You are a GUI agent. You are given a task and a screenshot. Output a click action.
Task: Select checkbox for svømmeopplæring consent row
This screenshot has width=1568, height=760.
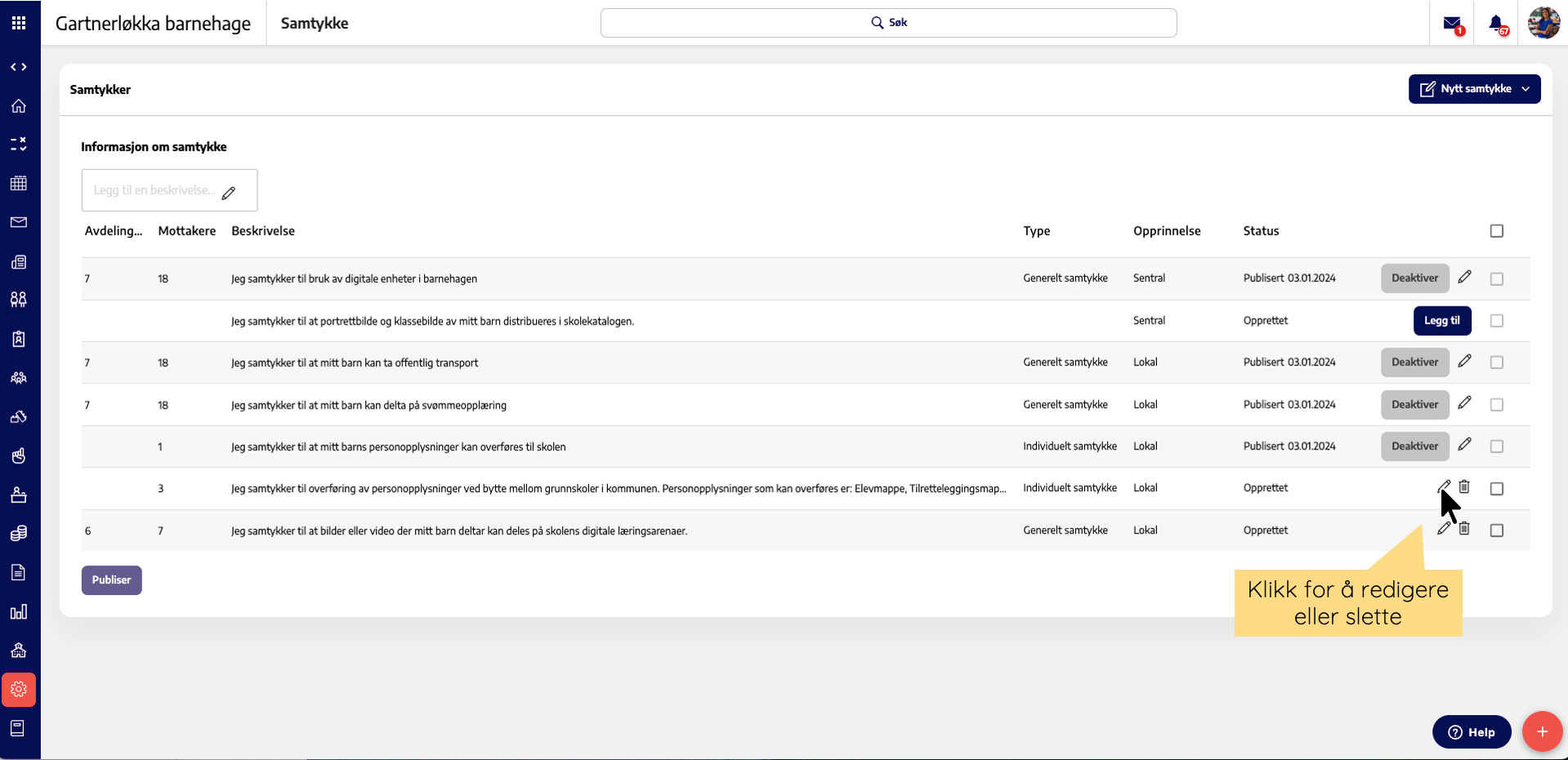coord(1496,405)
